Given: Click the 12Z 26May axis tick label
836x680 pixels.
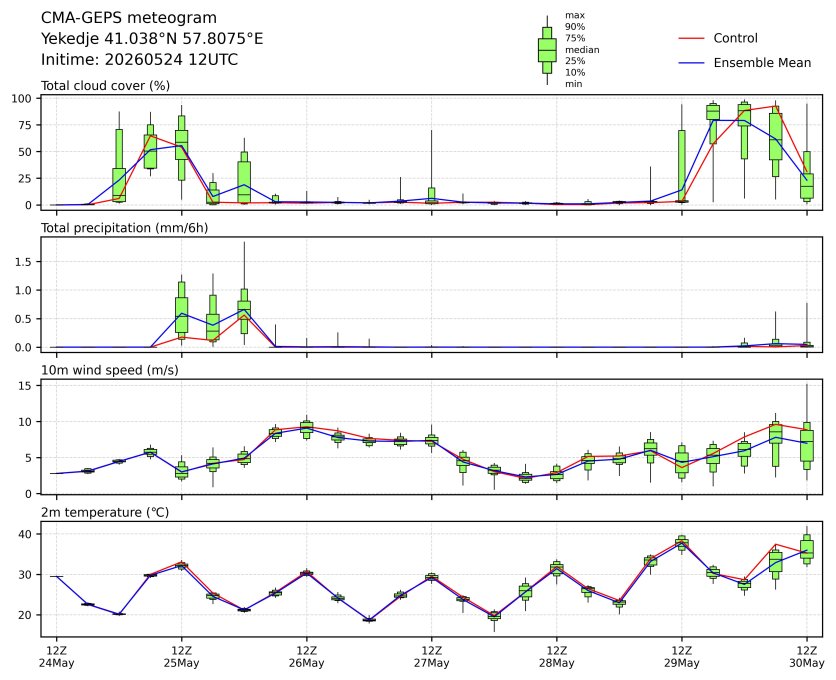Looking at the screenshot, I should pos(307,657).
